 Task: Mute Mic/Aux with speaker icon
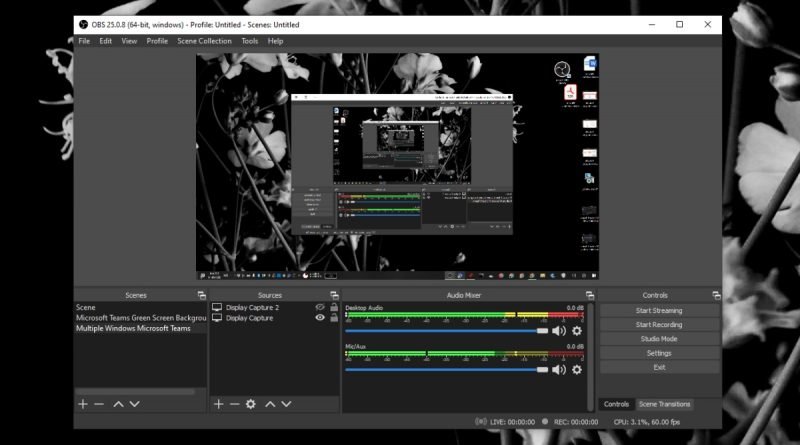point(559,369)
